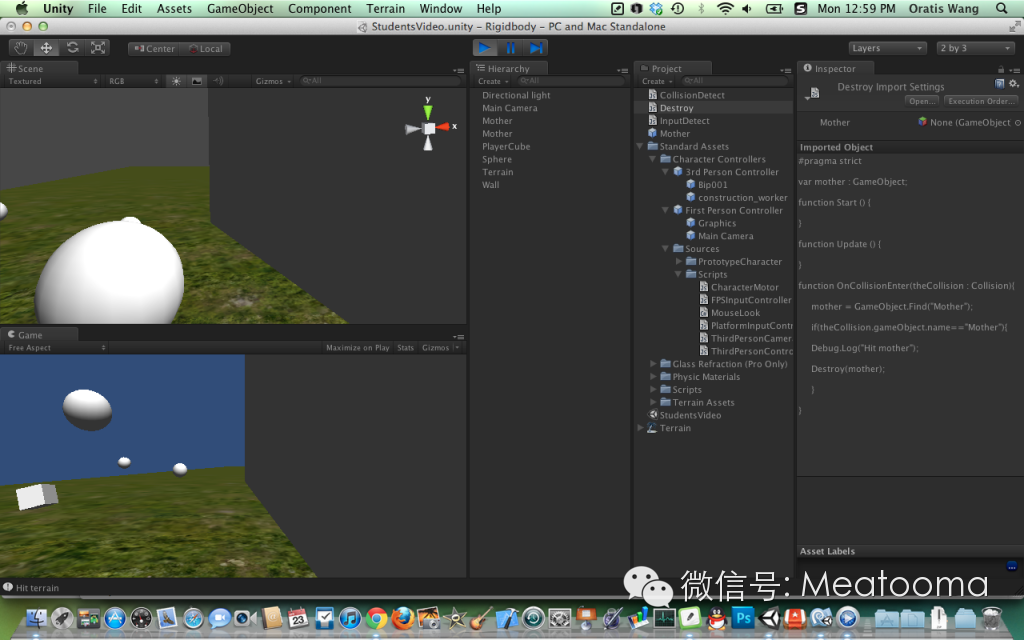Click the Step frame button

(x=536, y=48)
